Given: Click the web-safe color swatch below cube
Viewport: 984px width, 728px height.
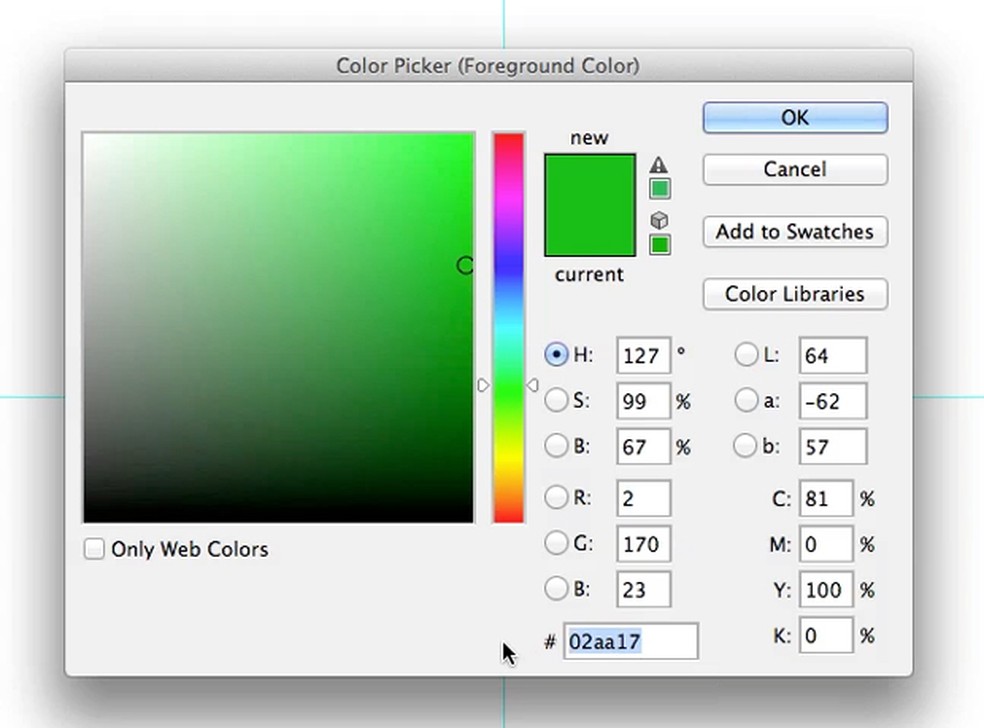Looking at the screenshot, I should coord(660,245).
